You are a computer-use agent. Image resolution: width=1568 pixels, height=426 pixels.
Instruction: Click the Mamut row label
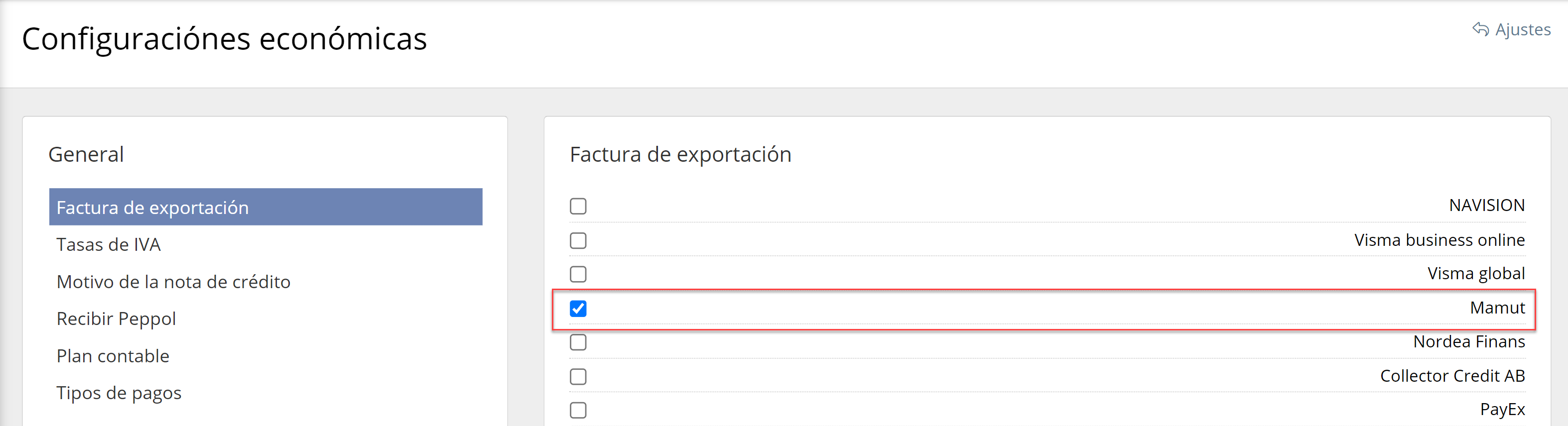(x=1497, y=308)
